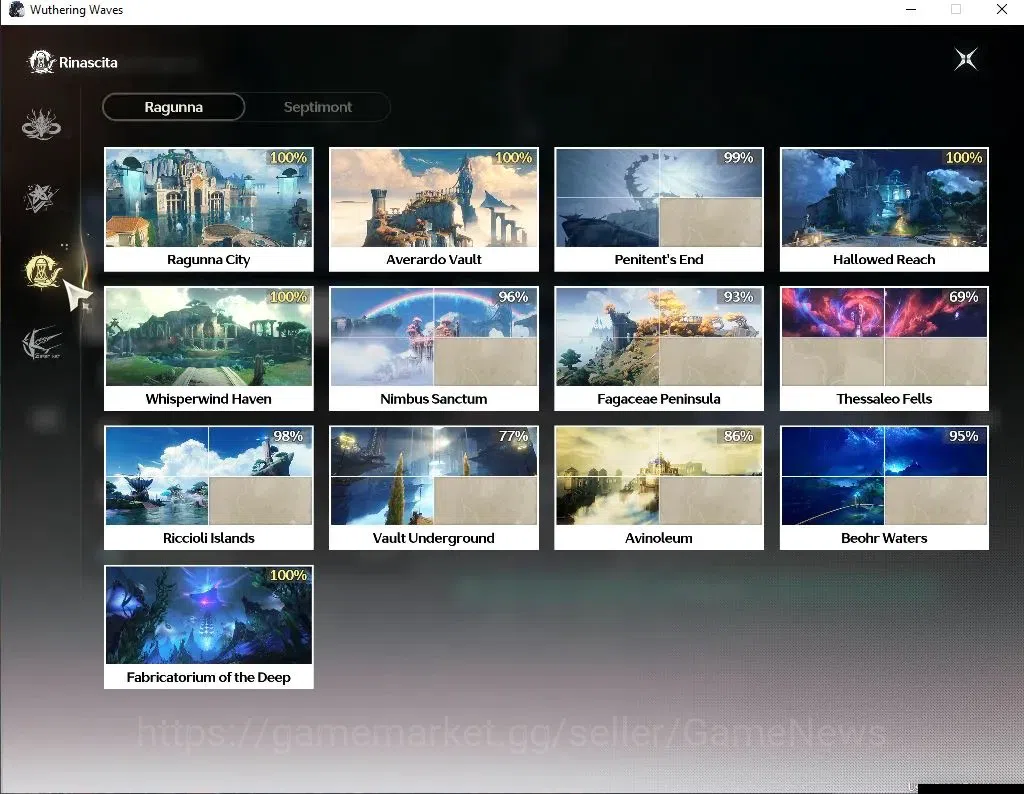The image size is (1024, 794).
Task: Switch to the Ragunna tab
Action: [174, 107]
